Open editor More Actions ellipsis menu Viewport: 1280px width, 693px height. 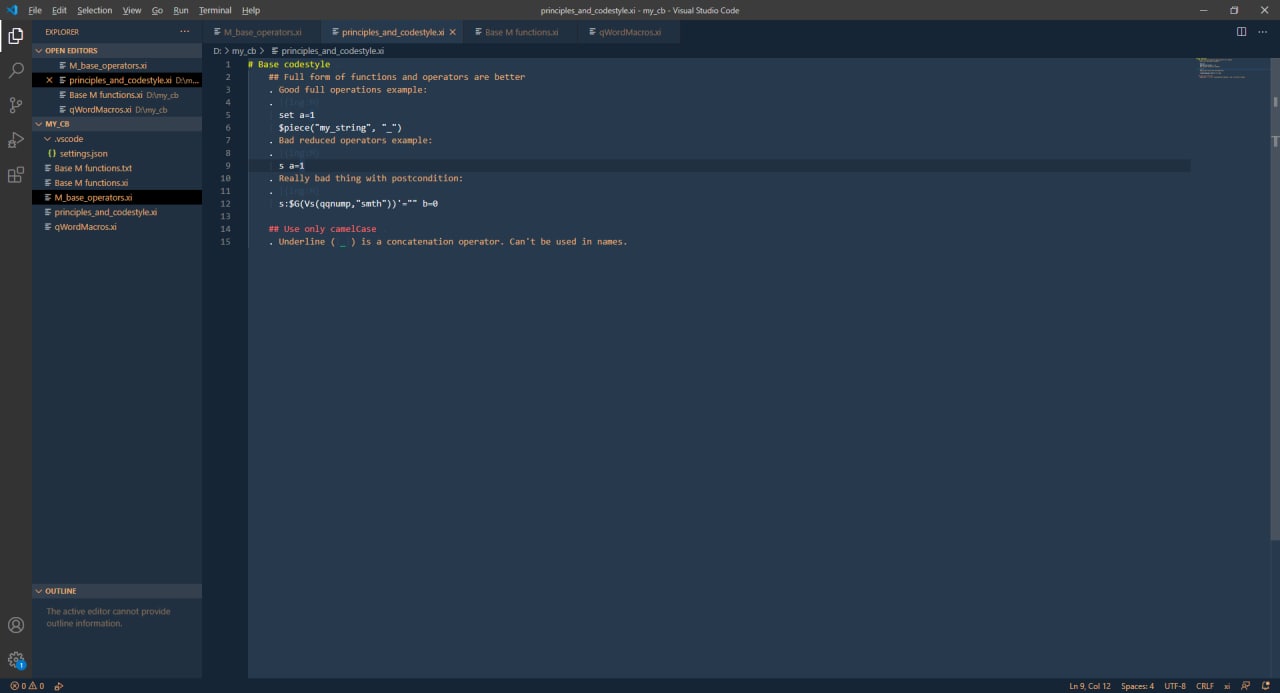coord(1262,32)
